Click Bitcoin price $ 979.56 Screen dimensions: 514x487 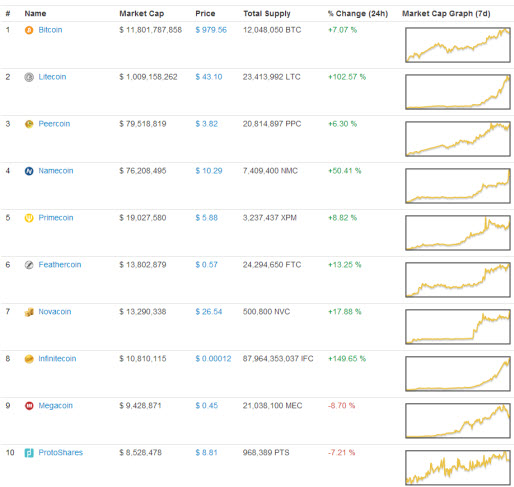211,30
